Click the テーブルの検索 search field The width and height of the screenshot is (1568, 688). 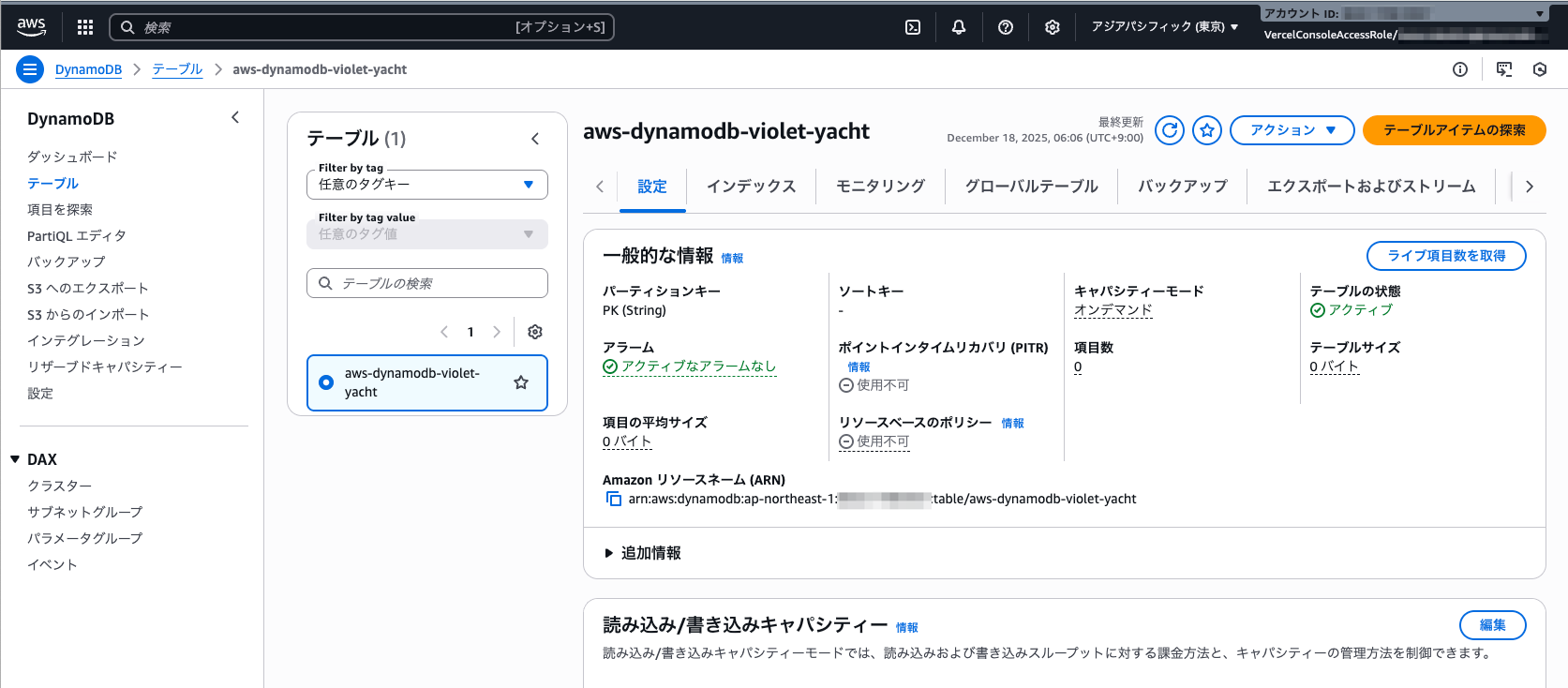tap(427, 283)
